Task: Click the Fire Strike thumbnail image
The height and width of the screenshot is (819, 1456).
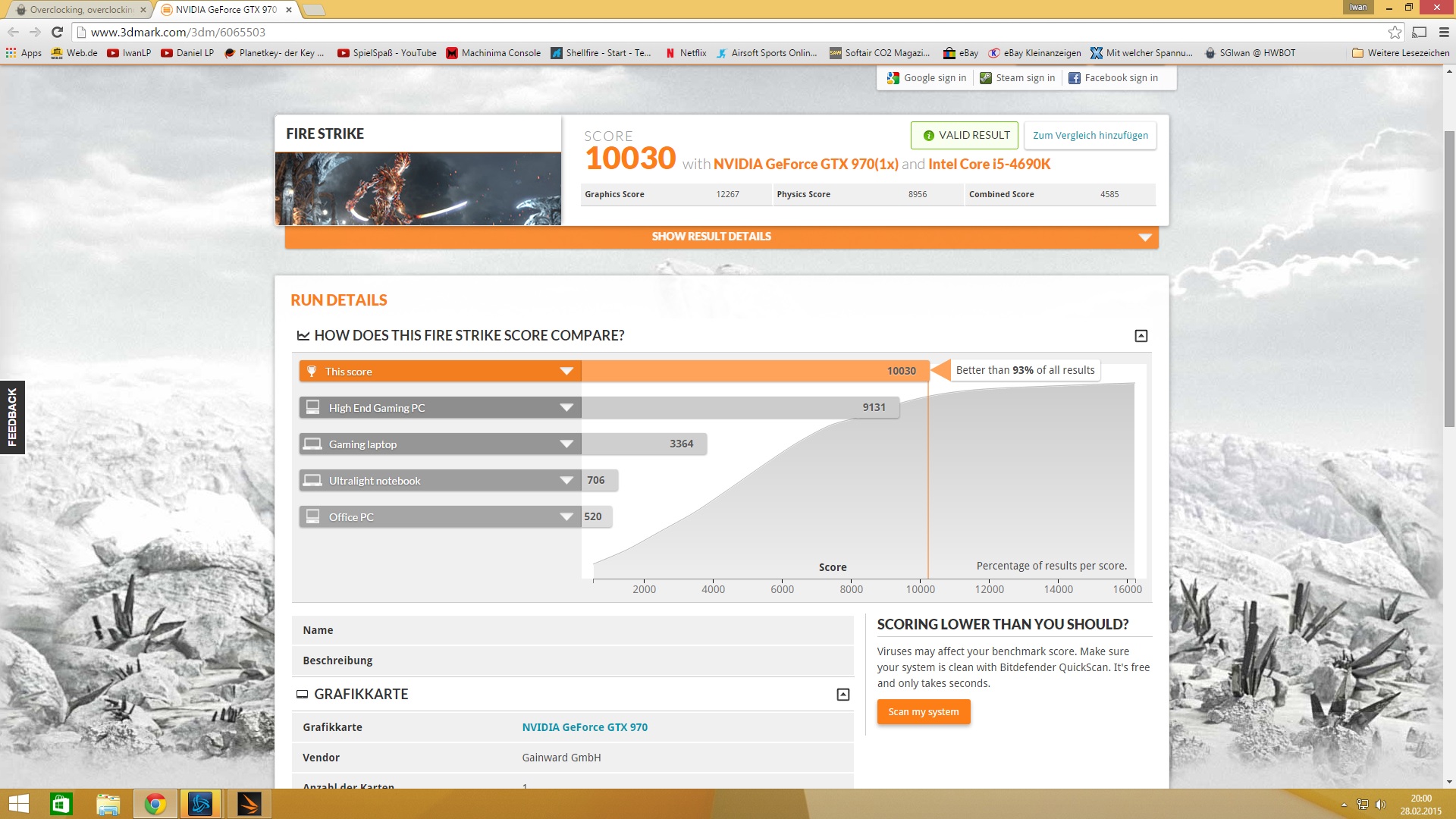Action: [418, 189]
